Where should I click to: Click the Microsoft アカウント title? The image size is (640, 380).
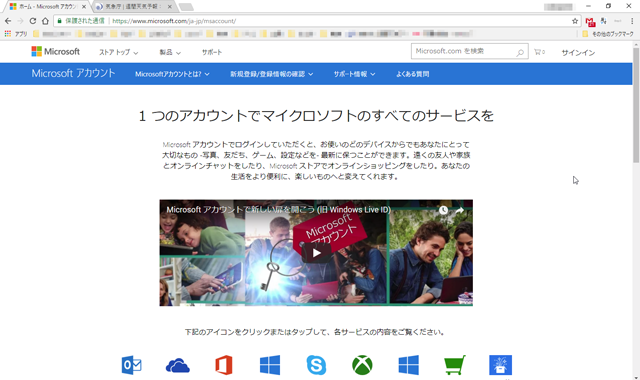pyautogui.click(x=73, y=73)
